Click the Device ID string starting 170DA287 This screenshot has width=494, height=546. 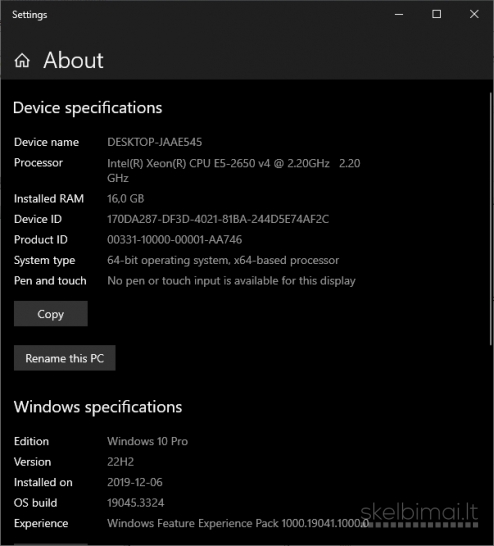[218, 219]
